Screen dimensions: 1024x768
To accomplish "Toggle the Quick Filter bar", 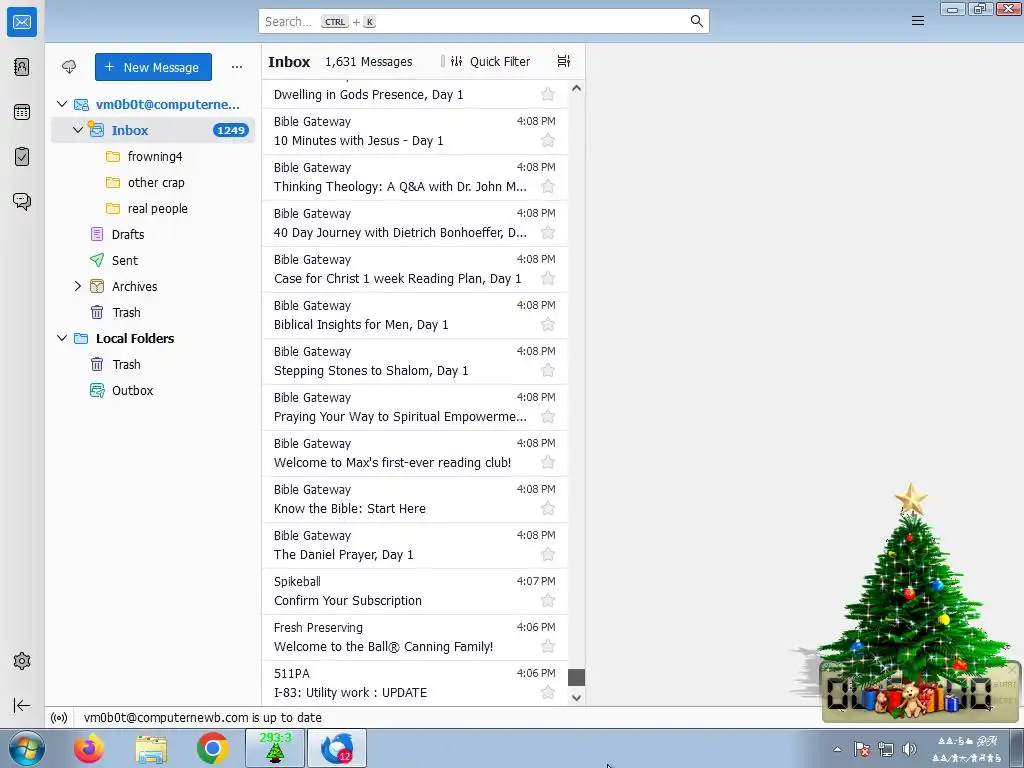I will tap(490, 61).
